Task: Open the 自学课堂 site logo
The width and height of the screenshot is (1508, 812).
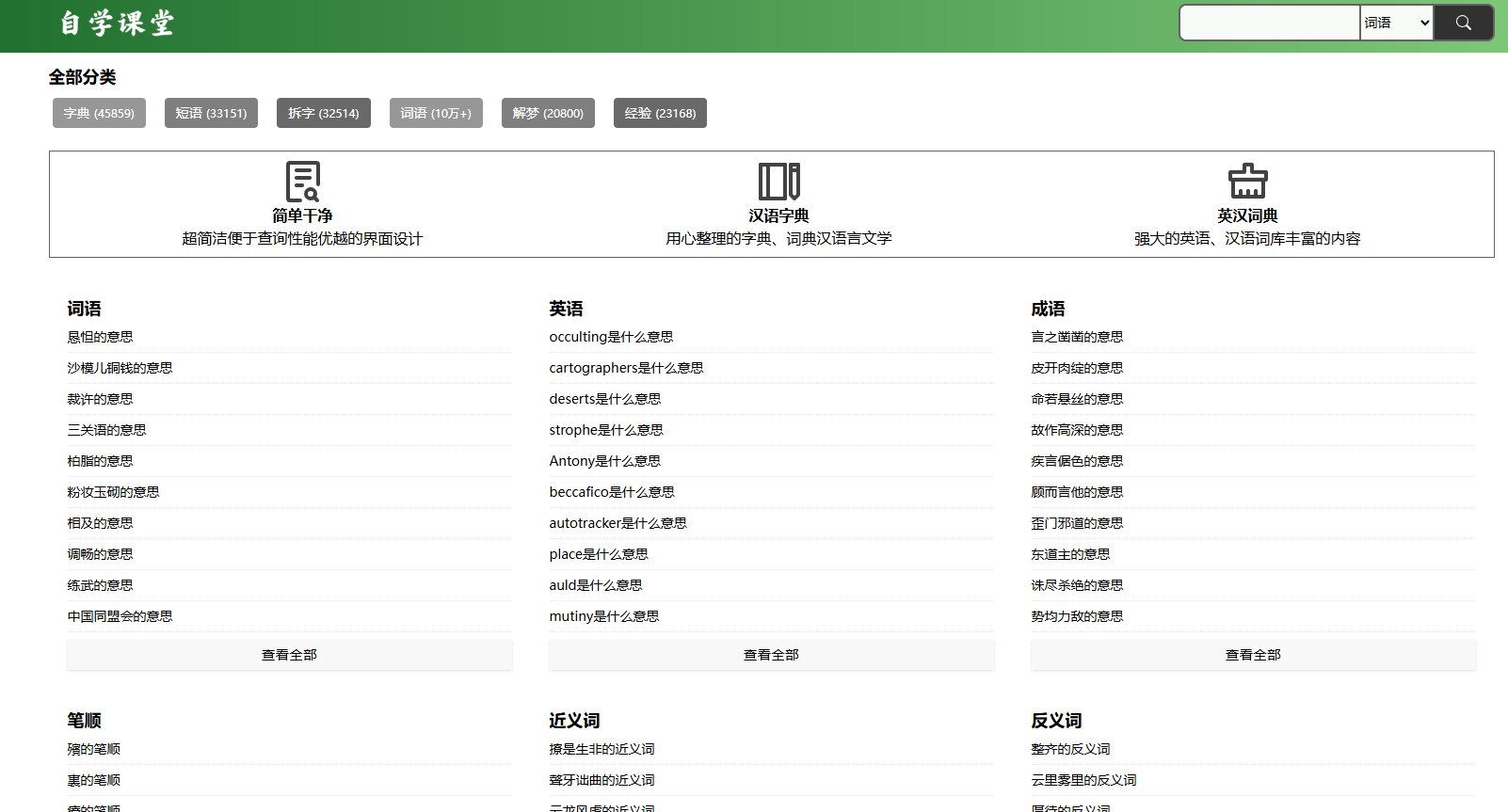Action: (x=117, y=24)
